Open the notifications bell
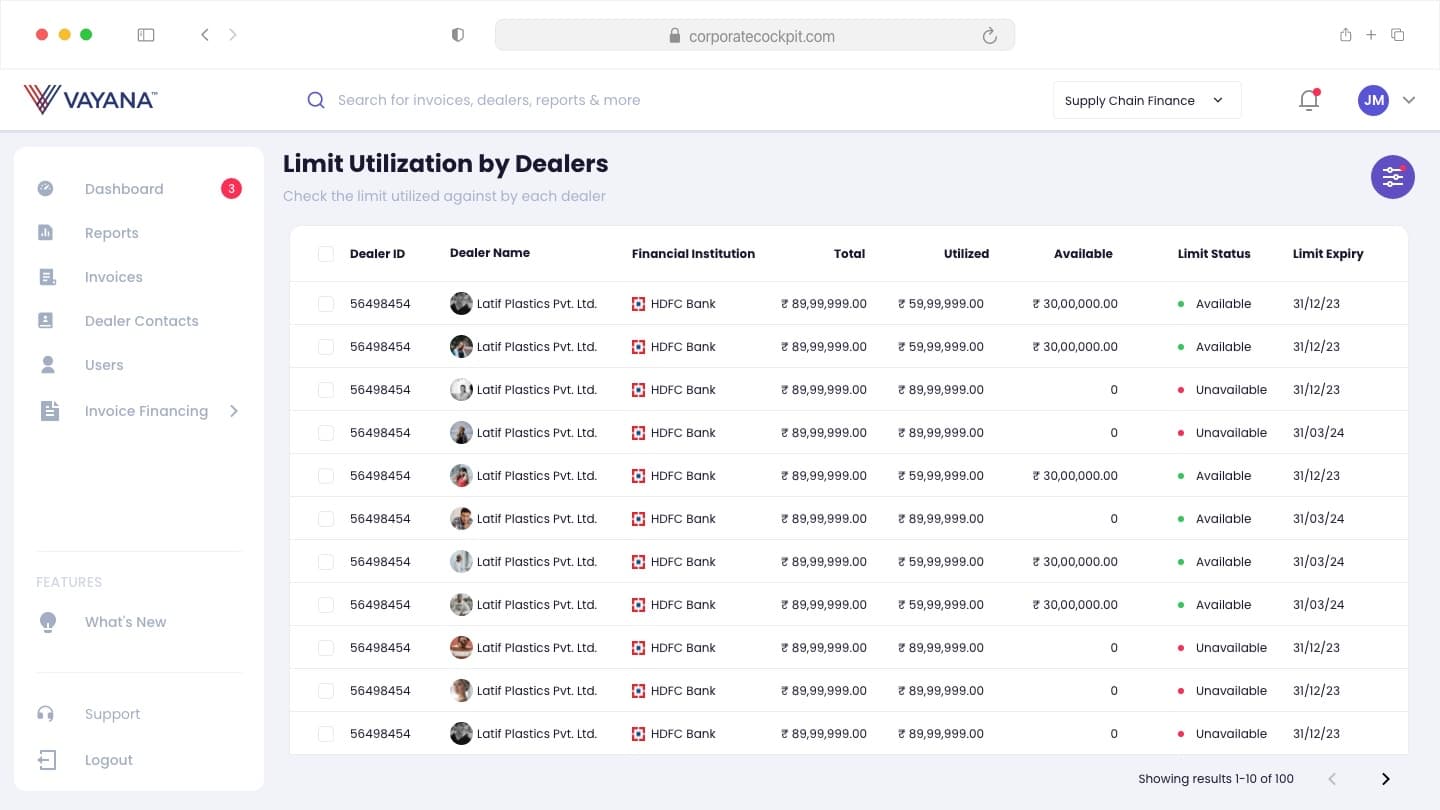The image size is (1440, 810). pyautogui.click(x=1309, y=100)
